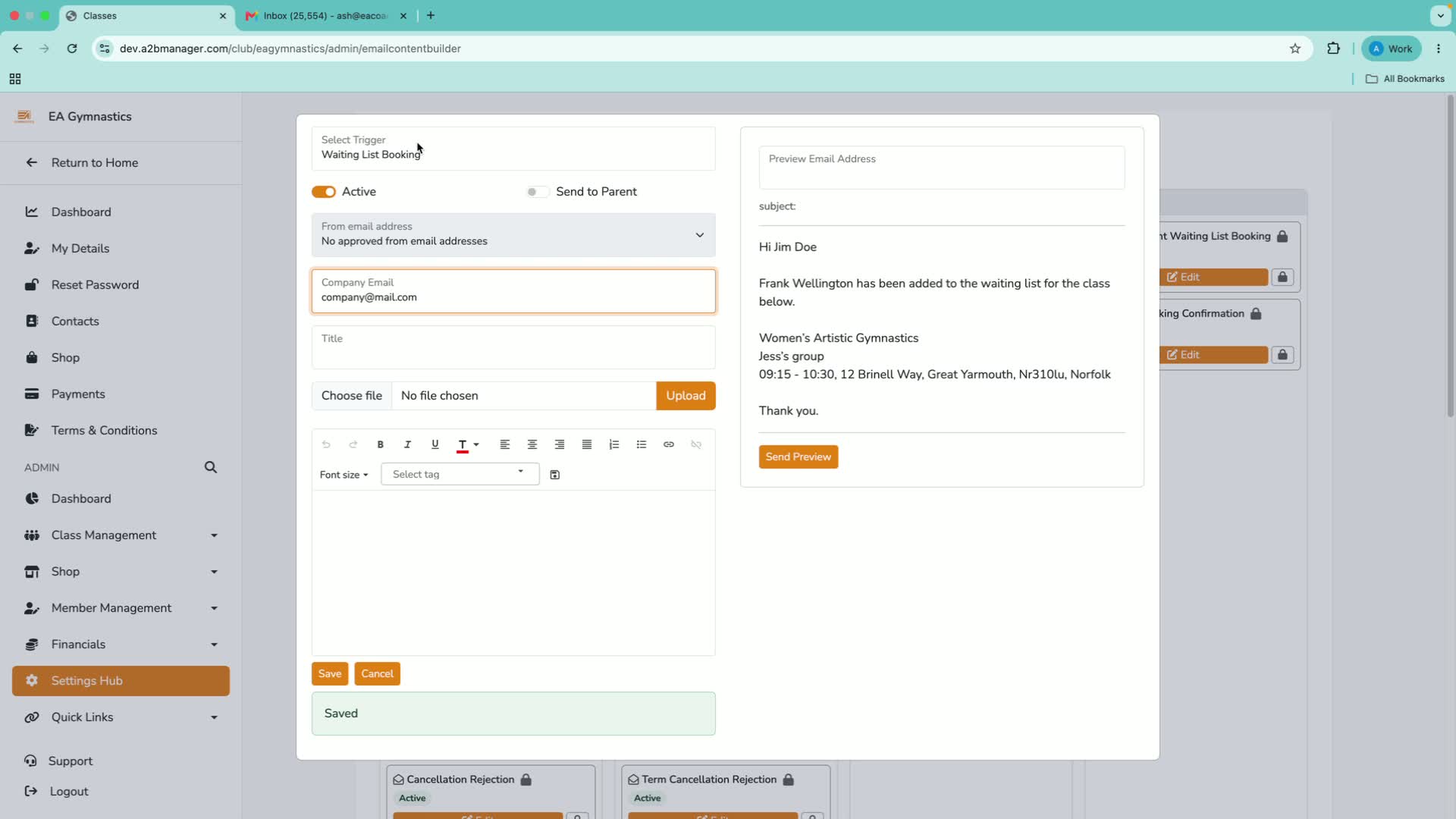Open the Select Trigger field

click(x=513, y=148)
